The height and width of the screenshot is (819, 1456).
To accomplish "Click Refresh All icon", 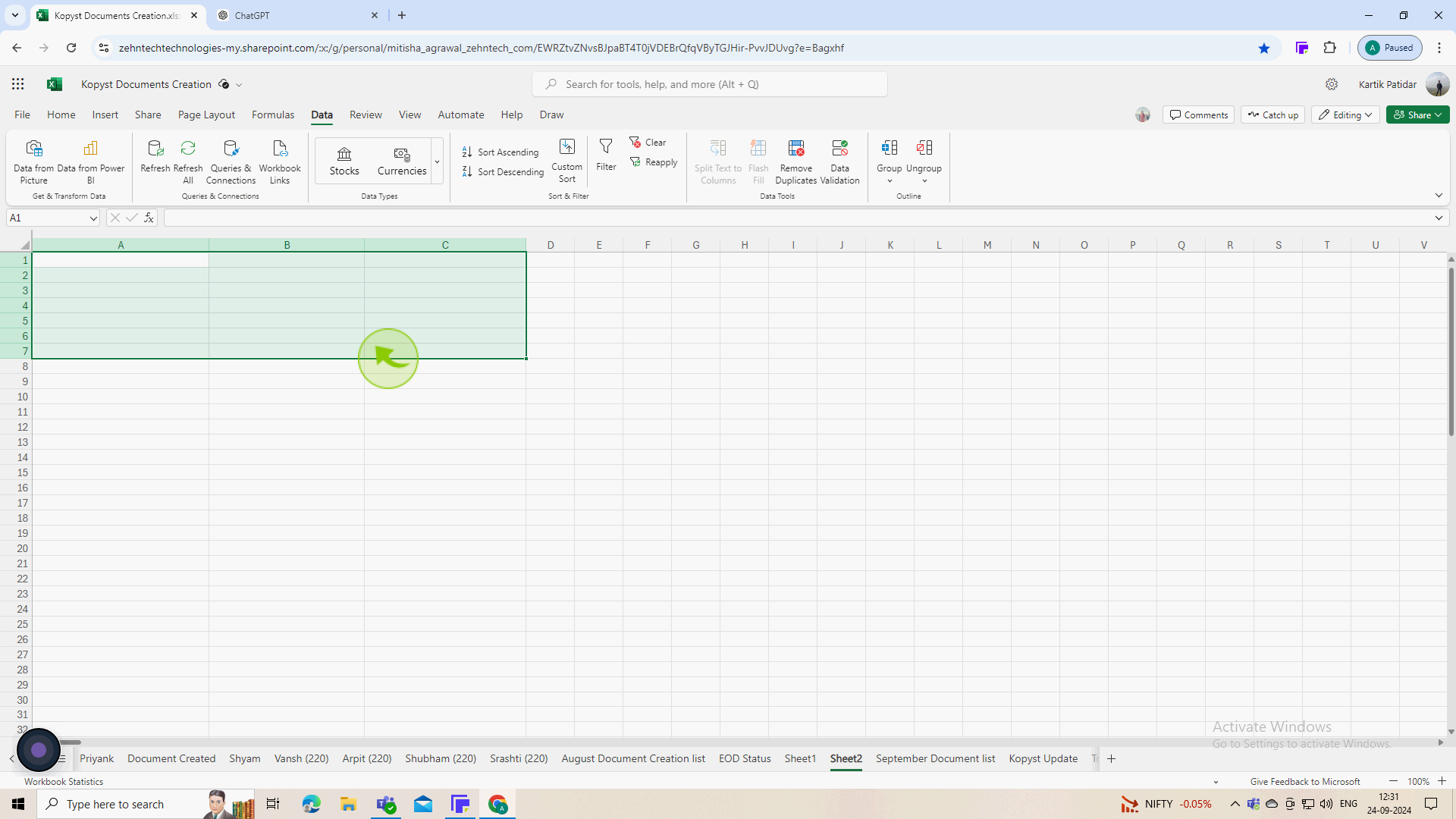I will click(188, 162).
